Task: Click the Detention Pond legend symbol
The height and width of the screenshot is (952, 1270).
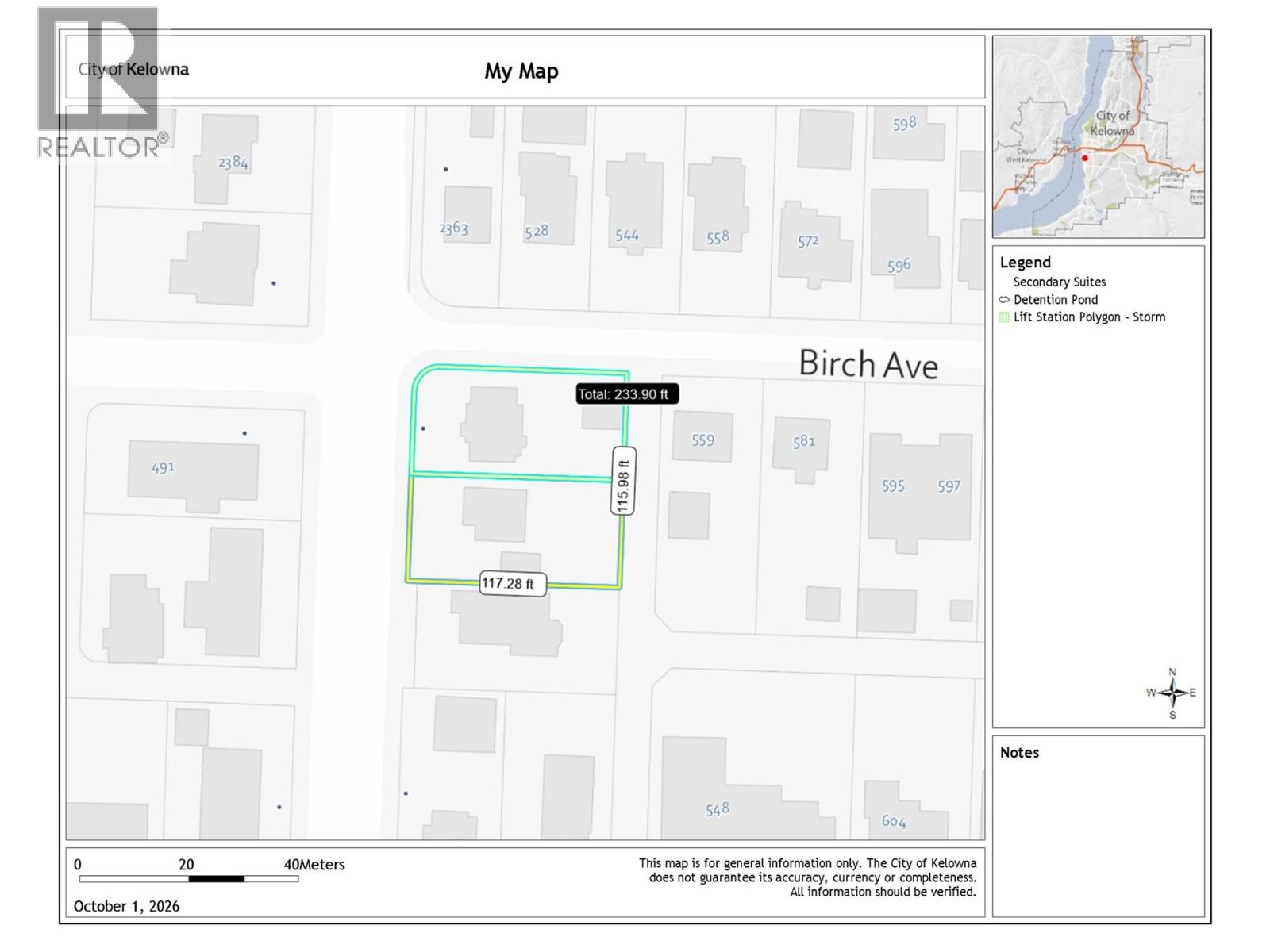Action: (x=1004, y=300)
